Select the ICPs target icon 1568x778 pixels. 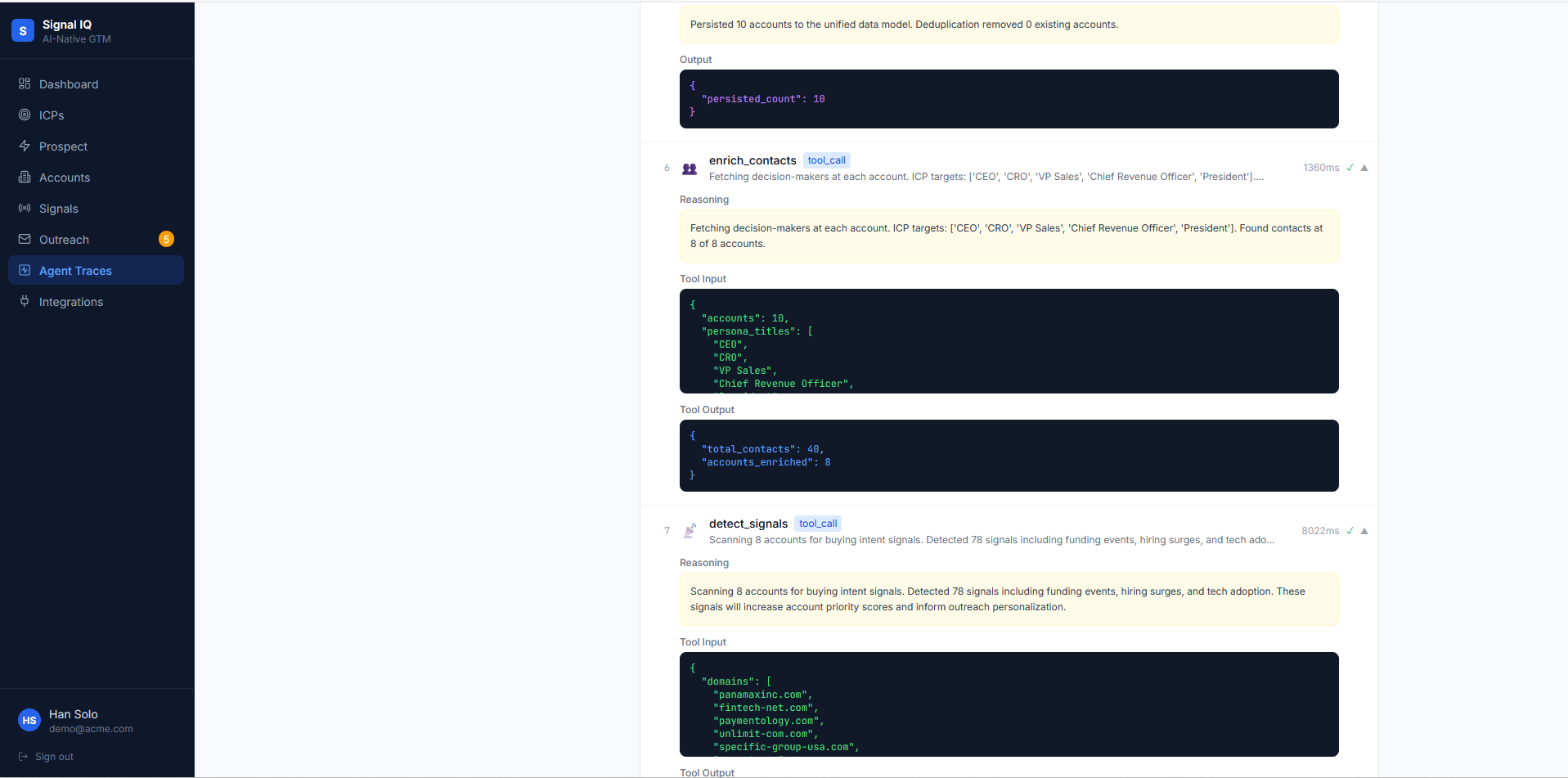coord(25,115)
